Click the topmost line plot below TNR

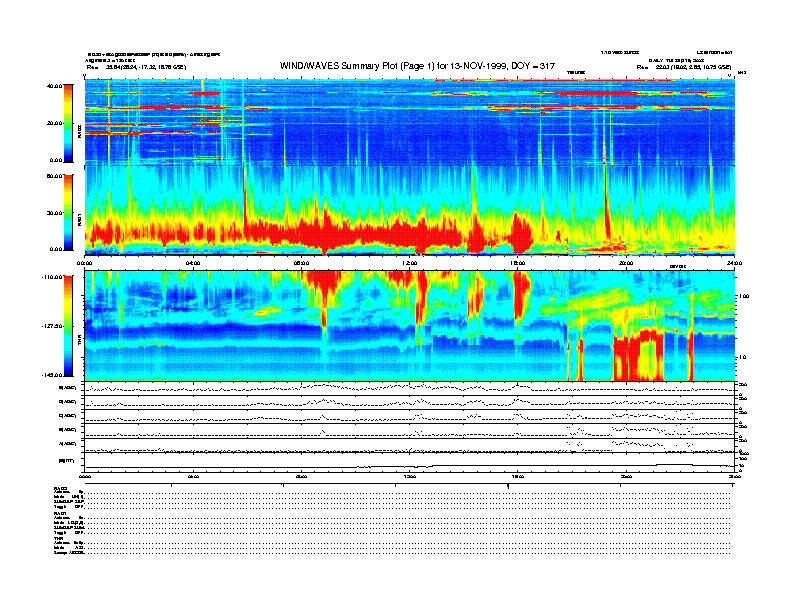[x=410, y=388]
